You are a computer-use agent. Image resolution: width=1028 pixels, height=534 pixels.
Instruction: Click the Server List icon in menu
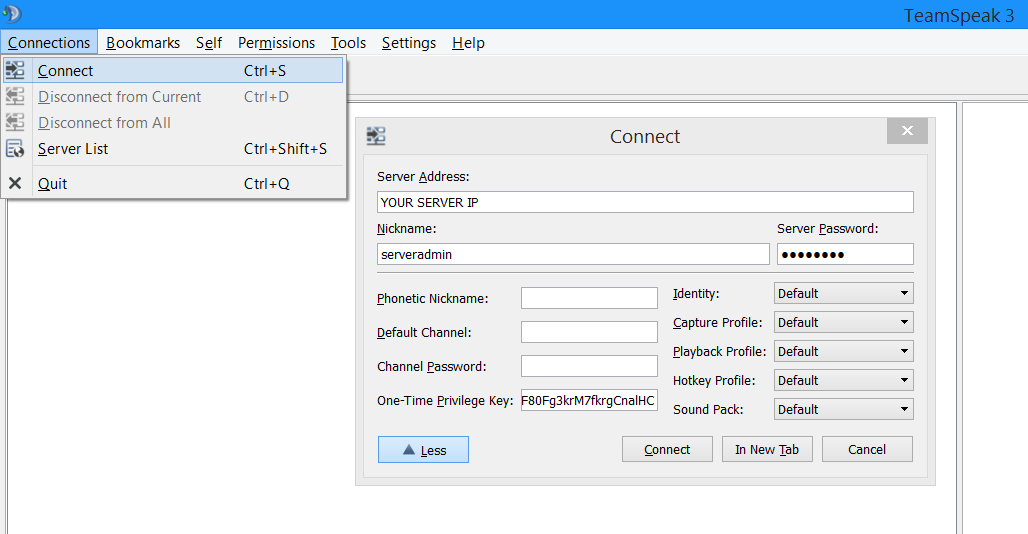tap(15, 149)
